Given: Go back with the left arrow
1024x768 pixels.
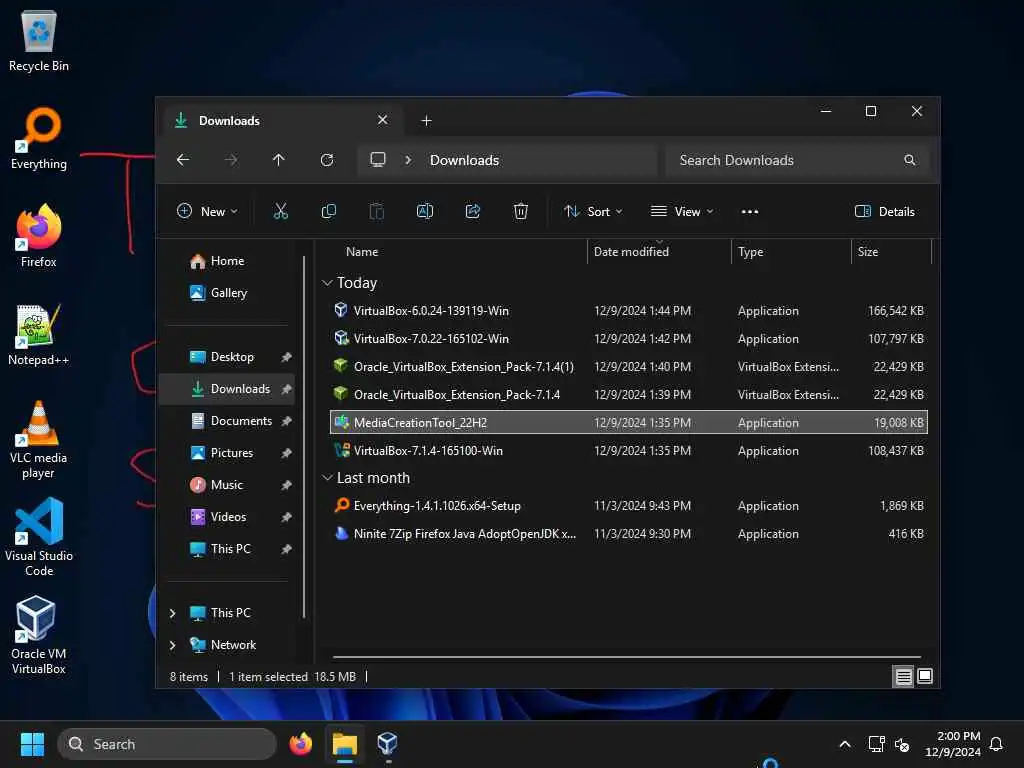Looking at the screenshot, I should (183, 160).
